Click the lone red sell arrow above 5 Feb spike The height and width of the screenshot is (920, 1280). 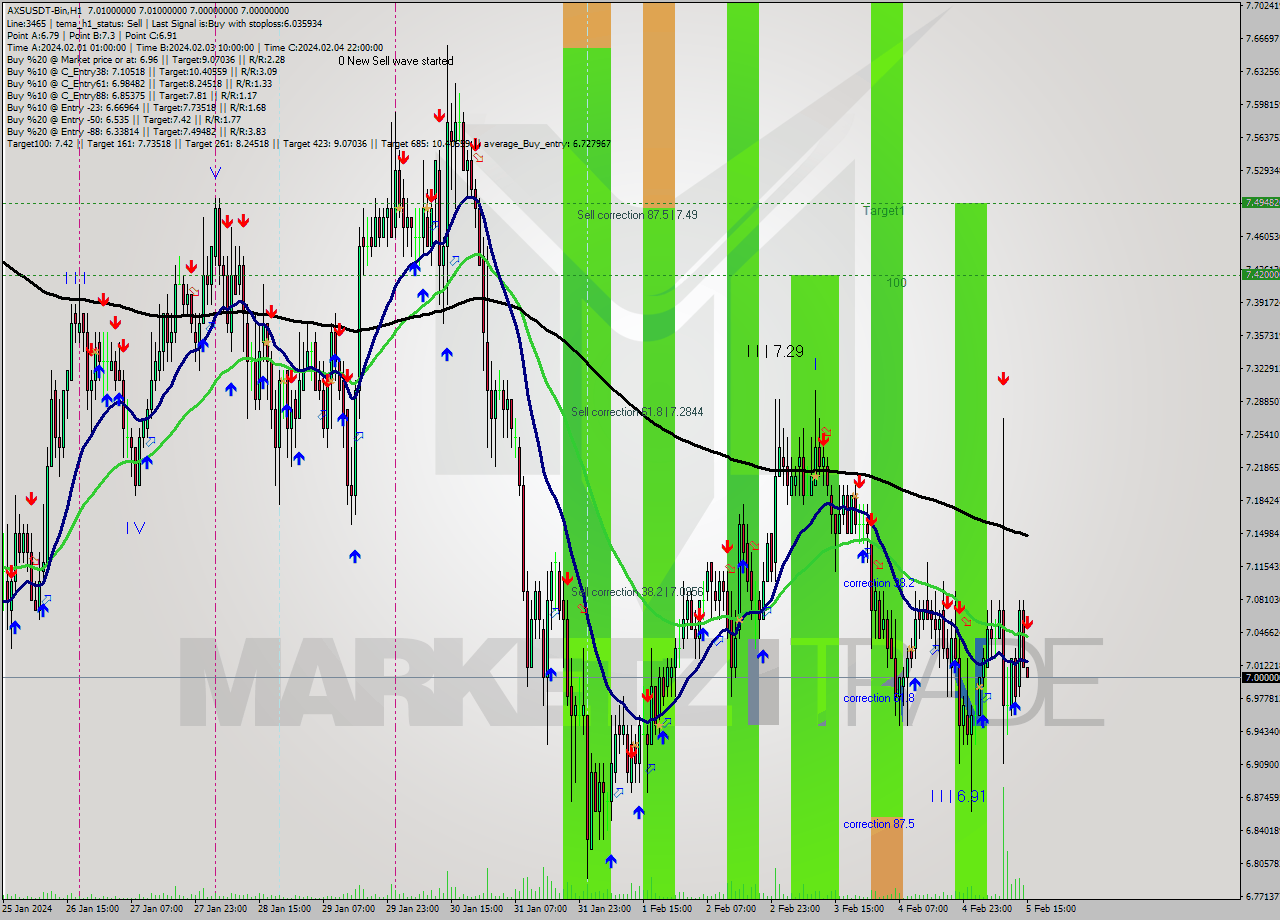pos(1003,379)
